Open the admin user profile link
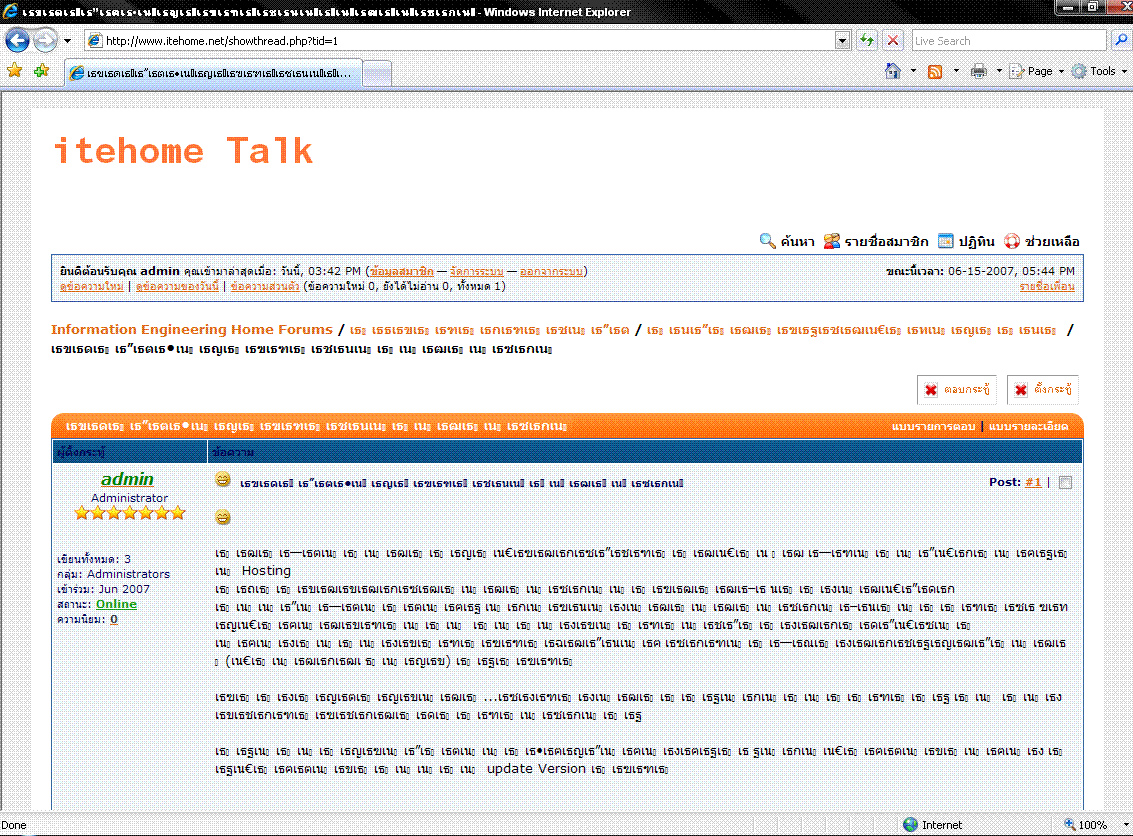 pyautogui.click(x=128, y=479)
